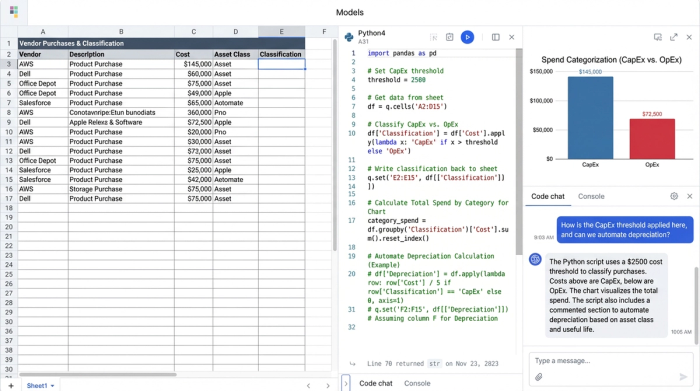Viewport: 700px width, 391px height.
Task: Switch to the Console tab in chat panel
Action: [x=591, y=196]
